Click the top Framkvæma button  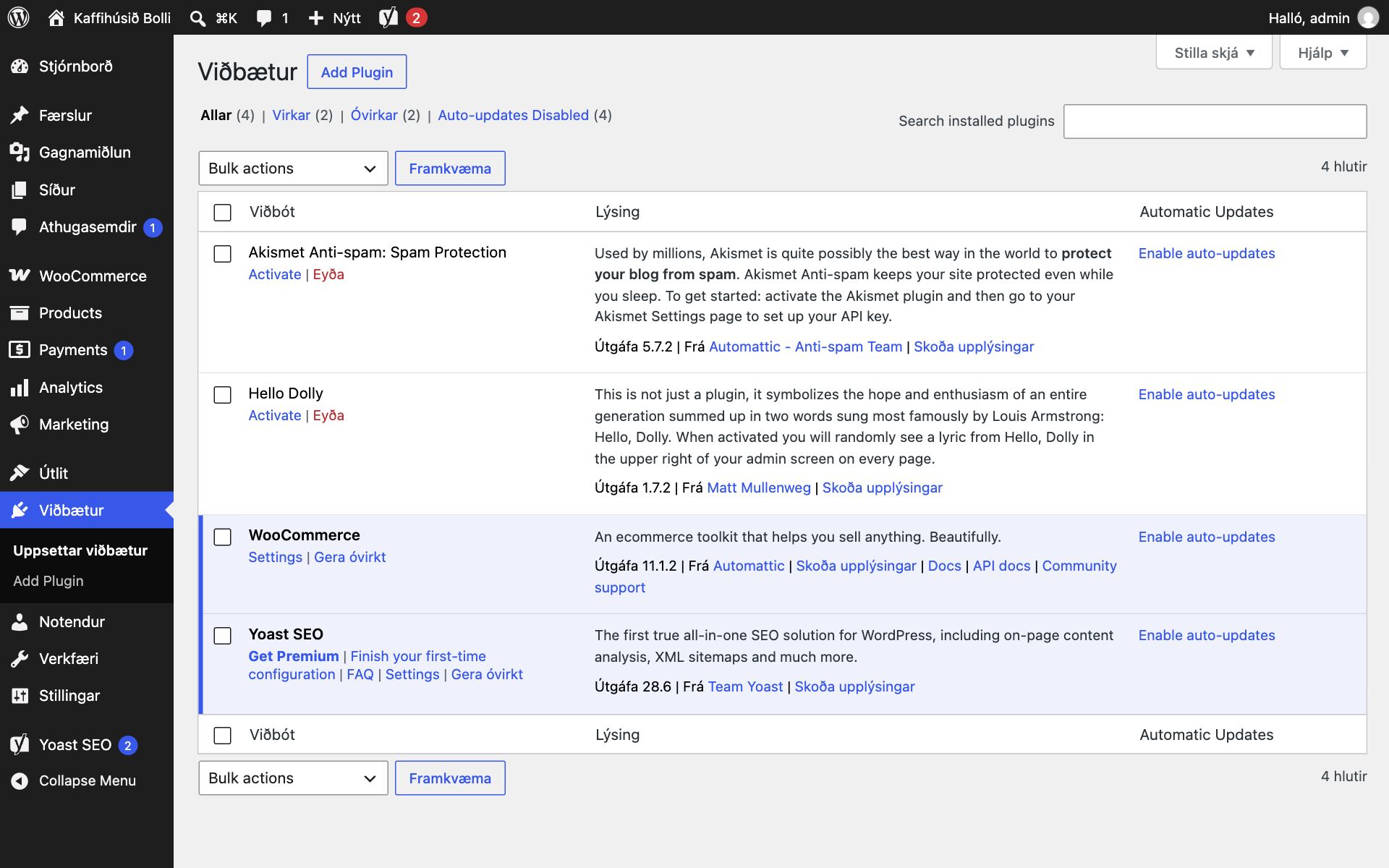450,169
